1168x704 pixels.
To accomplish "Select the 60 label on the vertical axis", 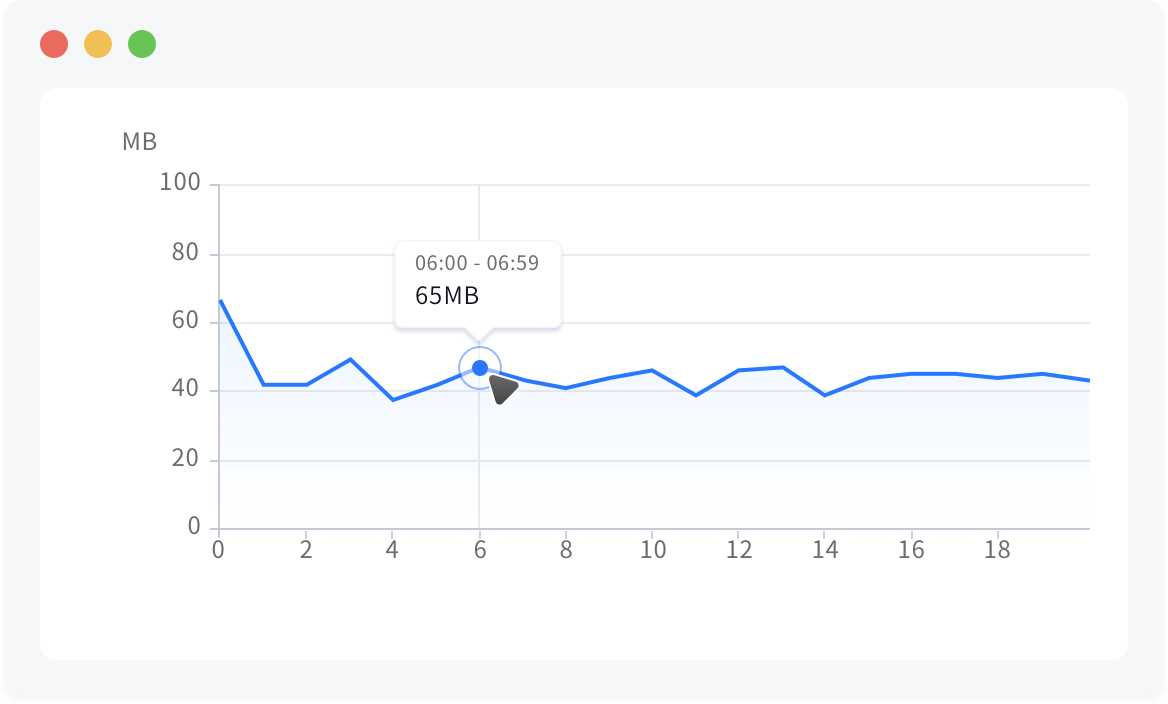I will point(186,322).
